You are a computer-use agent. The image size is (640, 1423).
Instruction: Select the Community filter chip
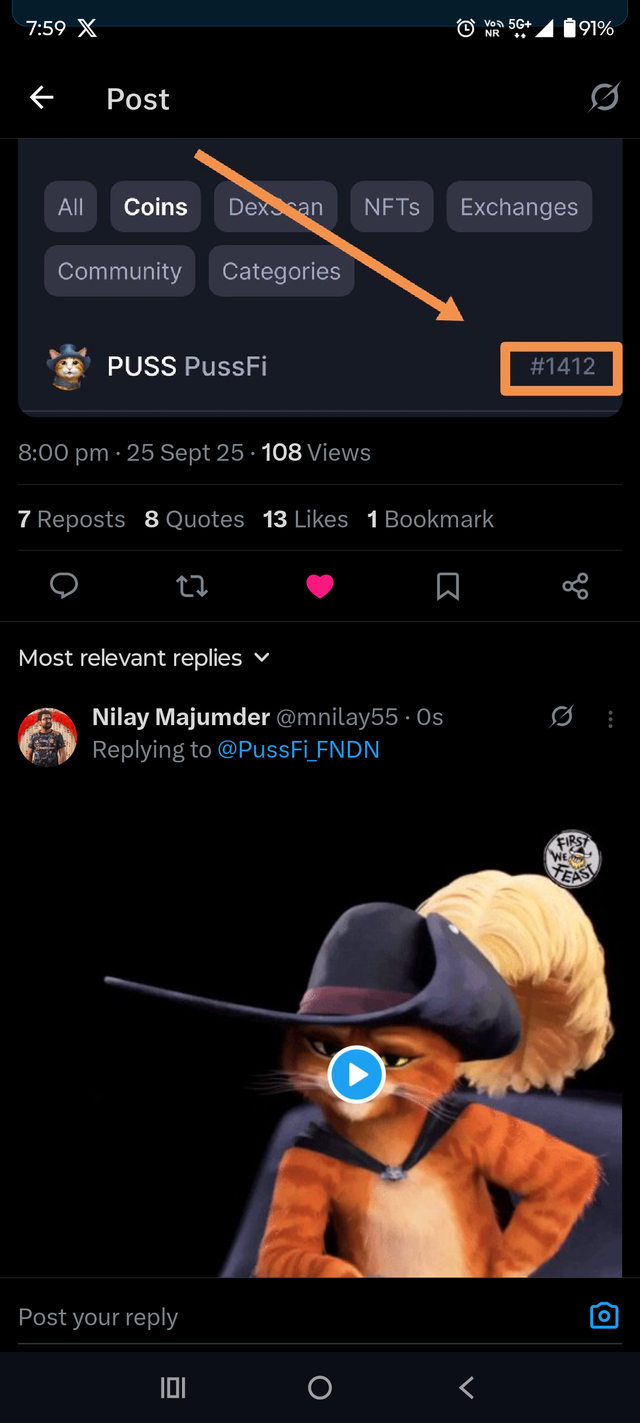(119, 271)
